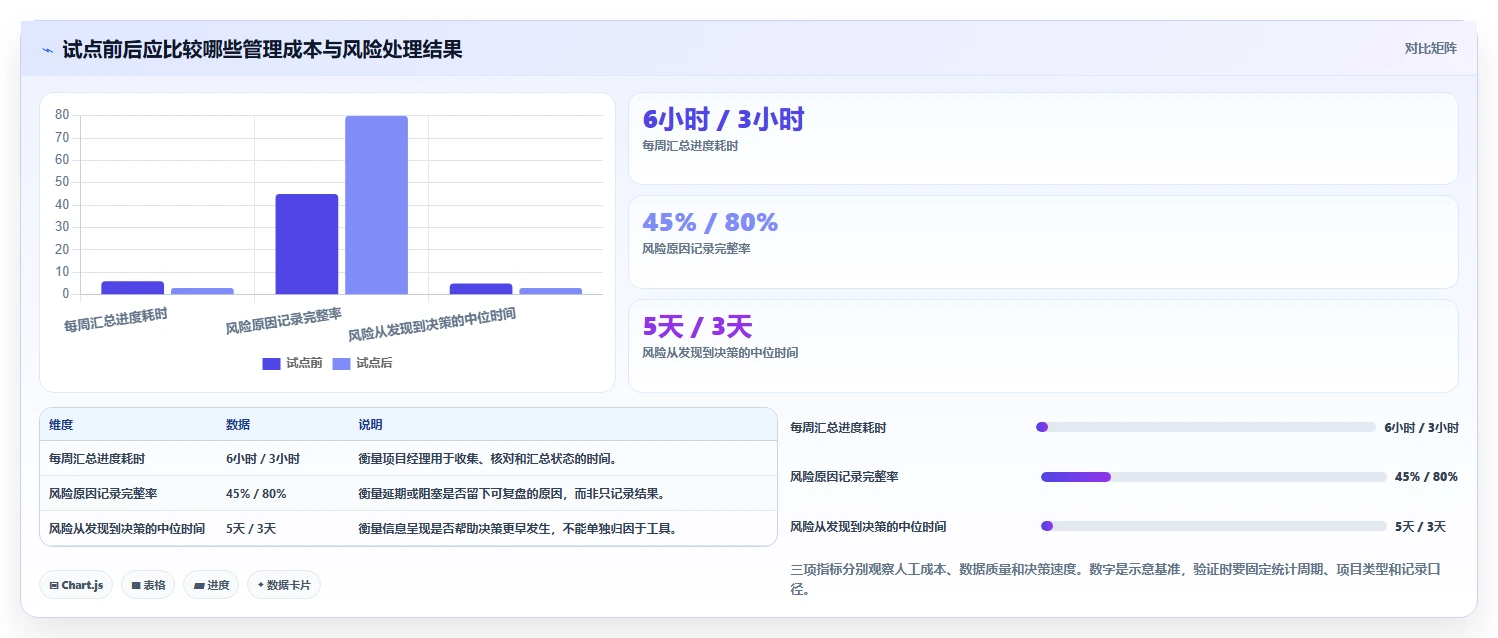Image resolution: width=1498 pixels, height=638 pixels.
Task: Toggle the 试点前 legend swatch
Action: click(x=271, y=364)
